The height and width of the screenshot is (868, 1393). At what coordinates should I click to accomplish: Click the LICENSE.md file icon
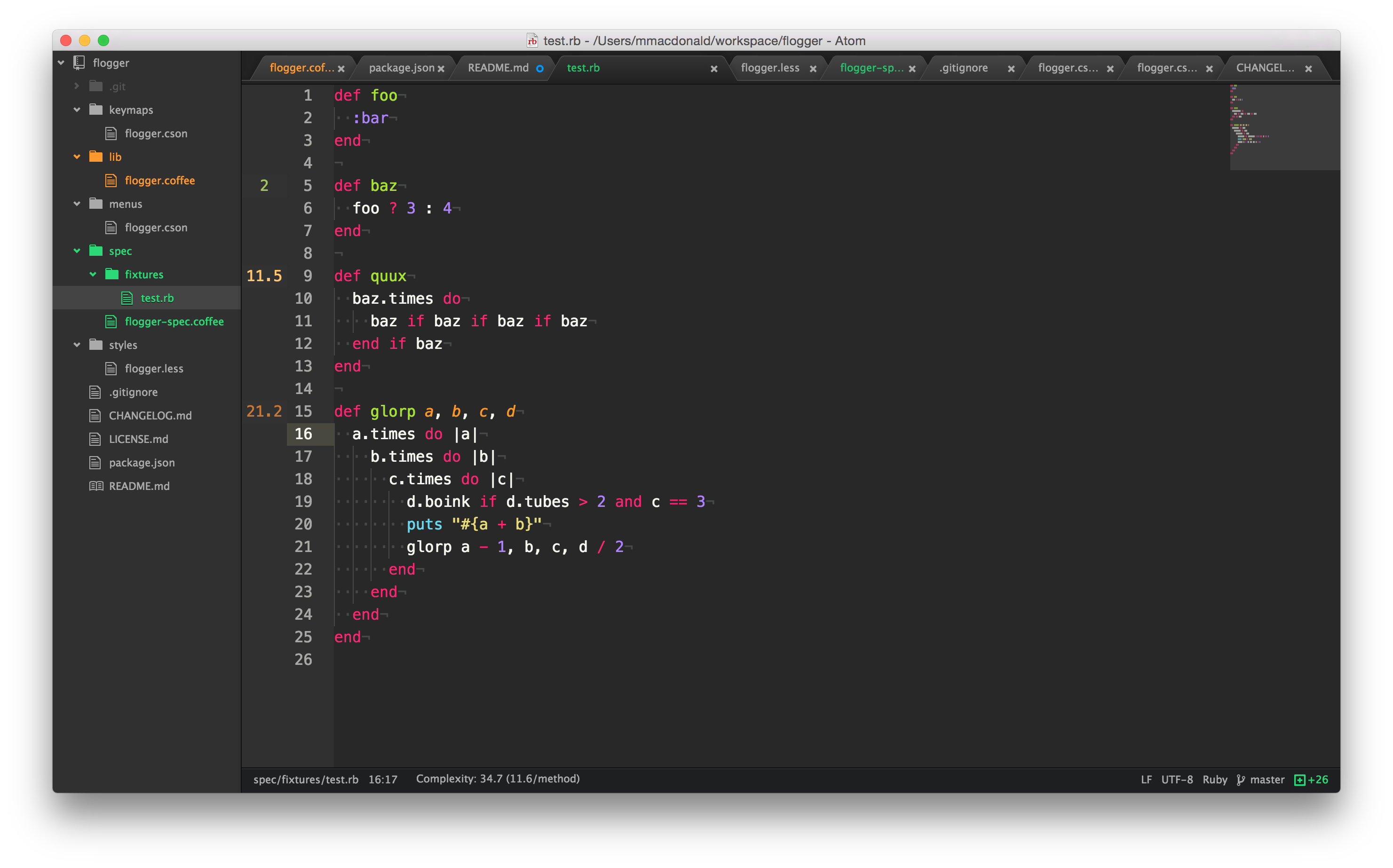tap(95, 439)
